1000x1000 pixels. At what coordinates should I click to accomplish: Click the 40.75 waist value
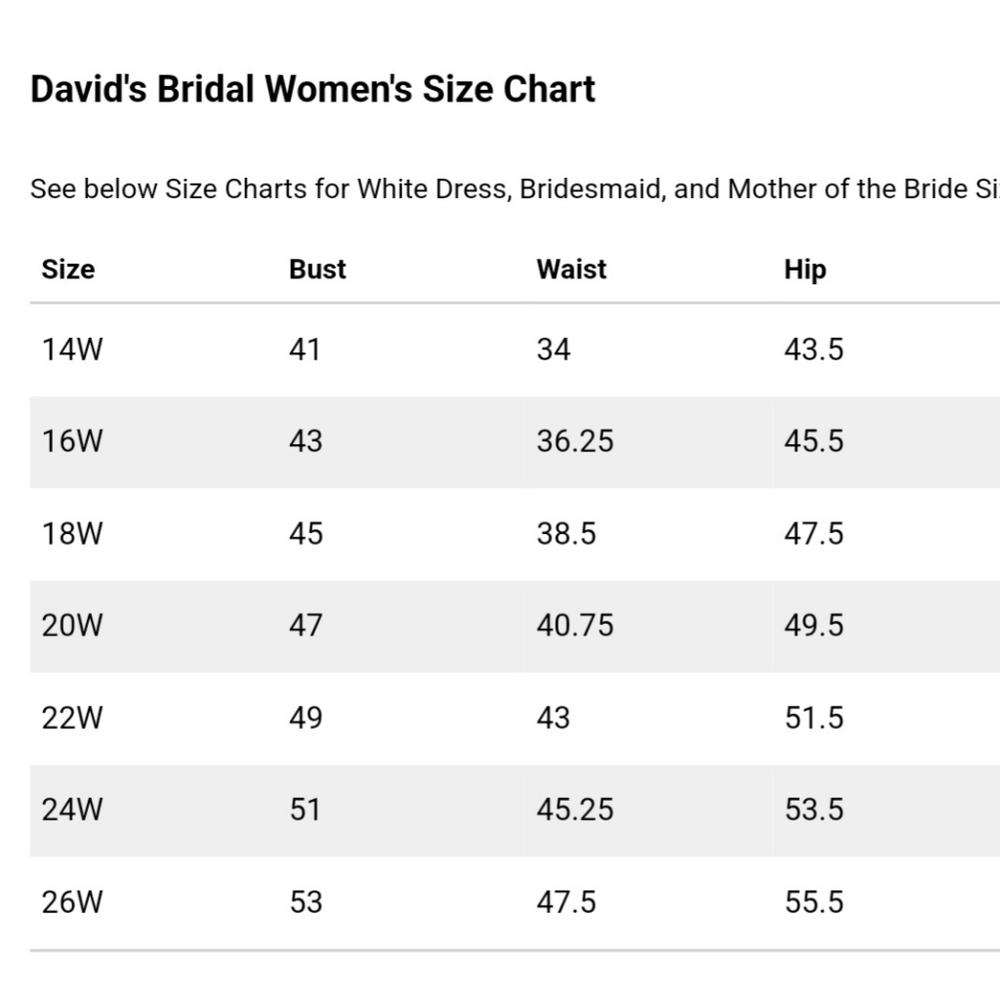coord(575,626)
